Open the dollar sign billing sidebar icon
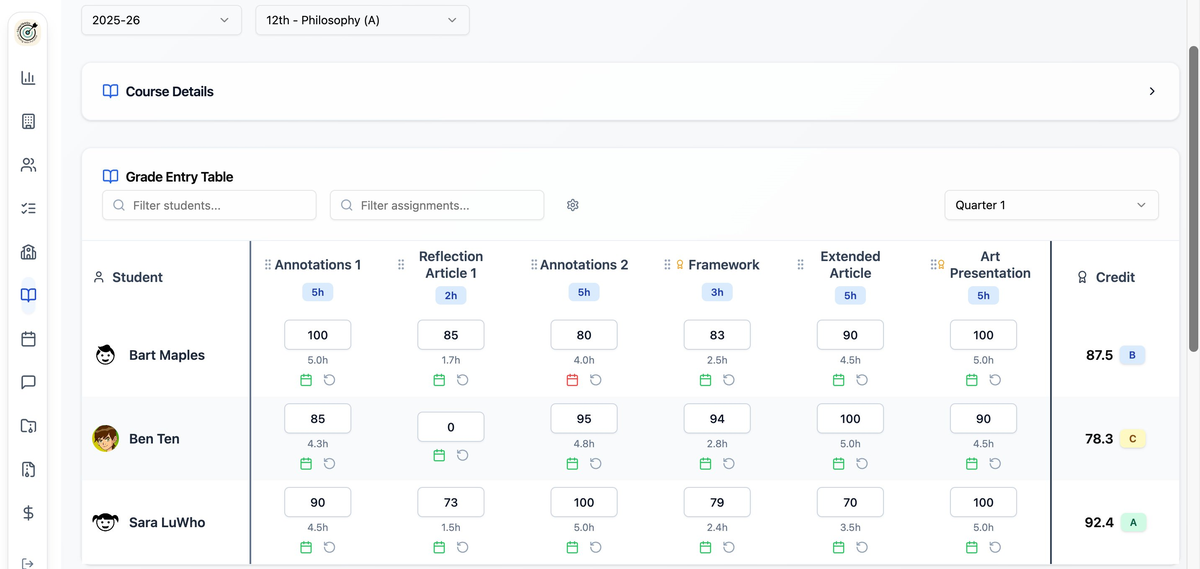 tap(28, 512)
